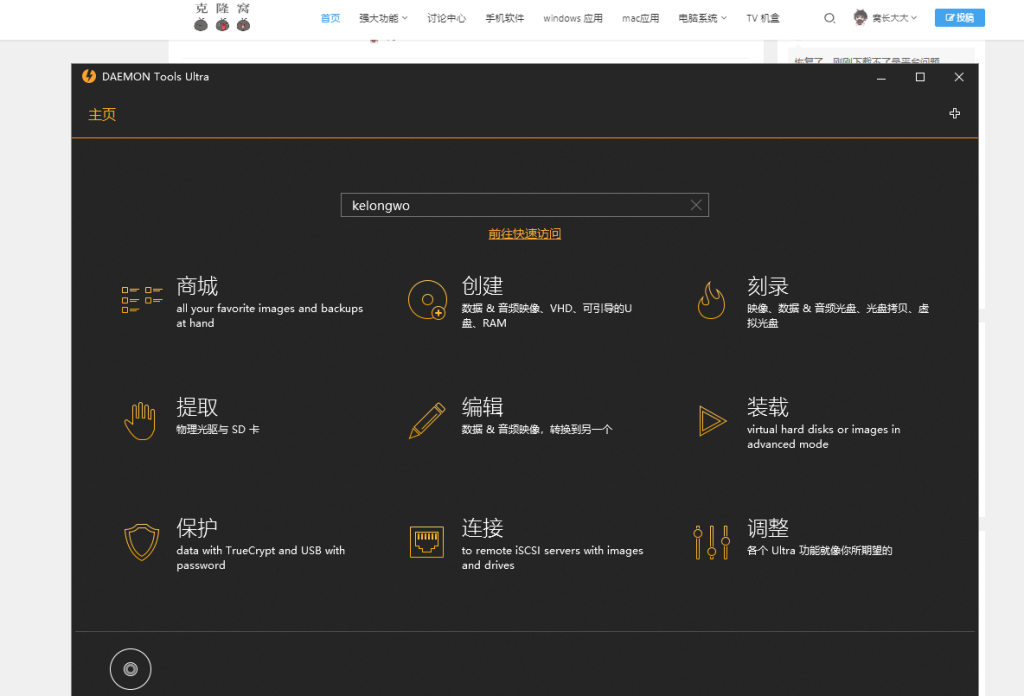Open the 调整 sliders icon
Image resolution: width=1024 pixels, height=696 pixels.
click(711, 542)
